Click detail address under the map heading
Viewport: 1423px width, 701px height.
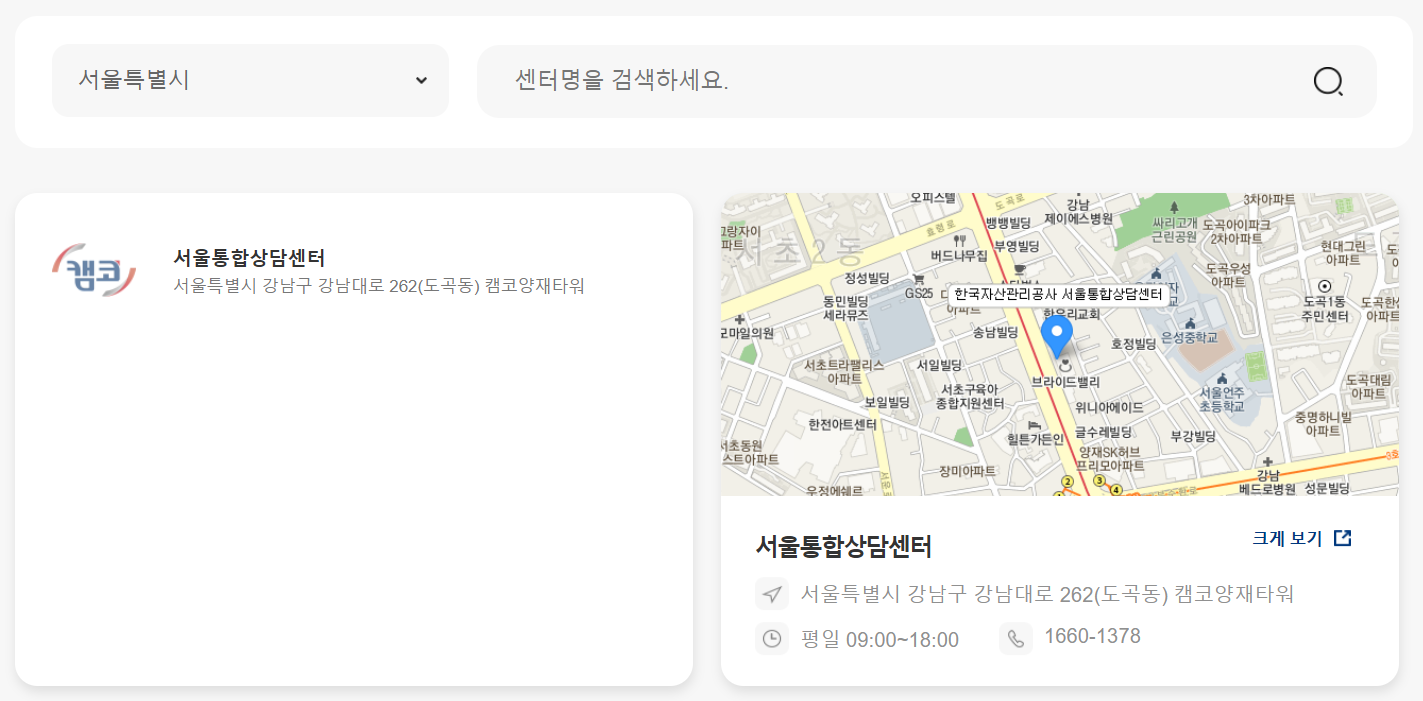coord(1048,594)
